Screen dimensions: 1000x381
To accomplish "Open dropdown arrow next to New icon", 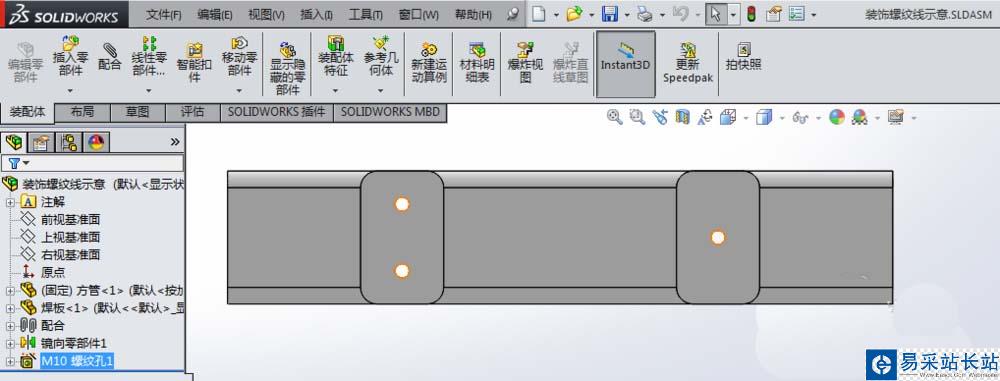I will tap(556, 15).
